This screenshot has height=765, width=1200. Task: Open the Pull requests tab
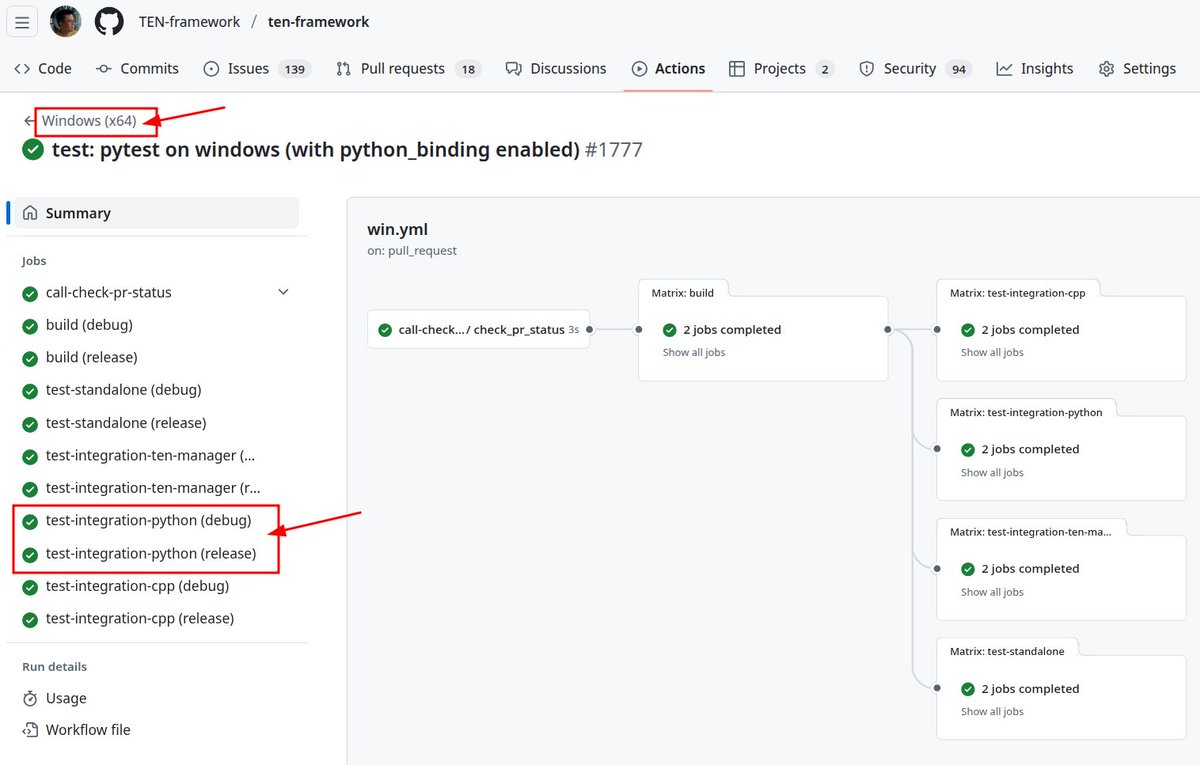click(408, 68)
